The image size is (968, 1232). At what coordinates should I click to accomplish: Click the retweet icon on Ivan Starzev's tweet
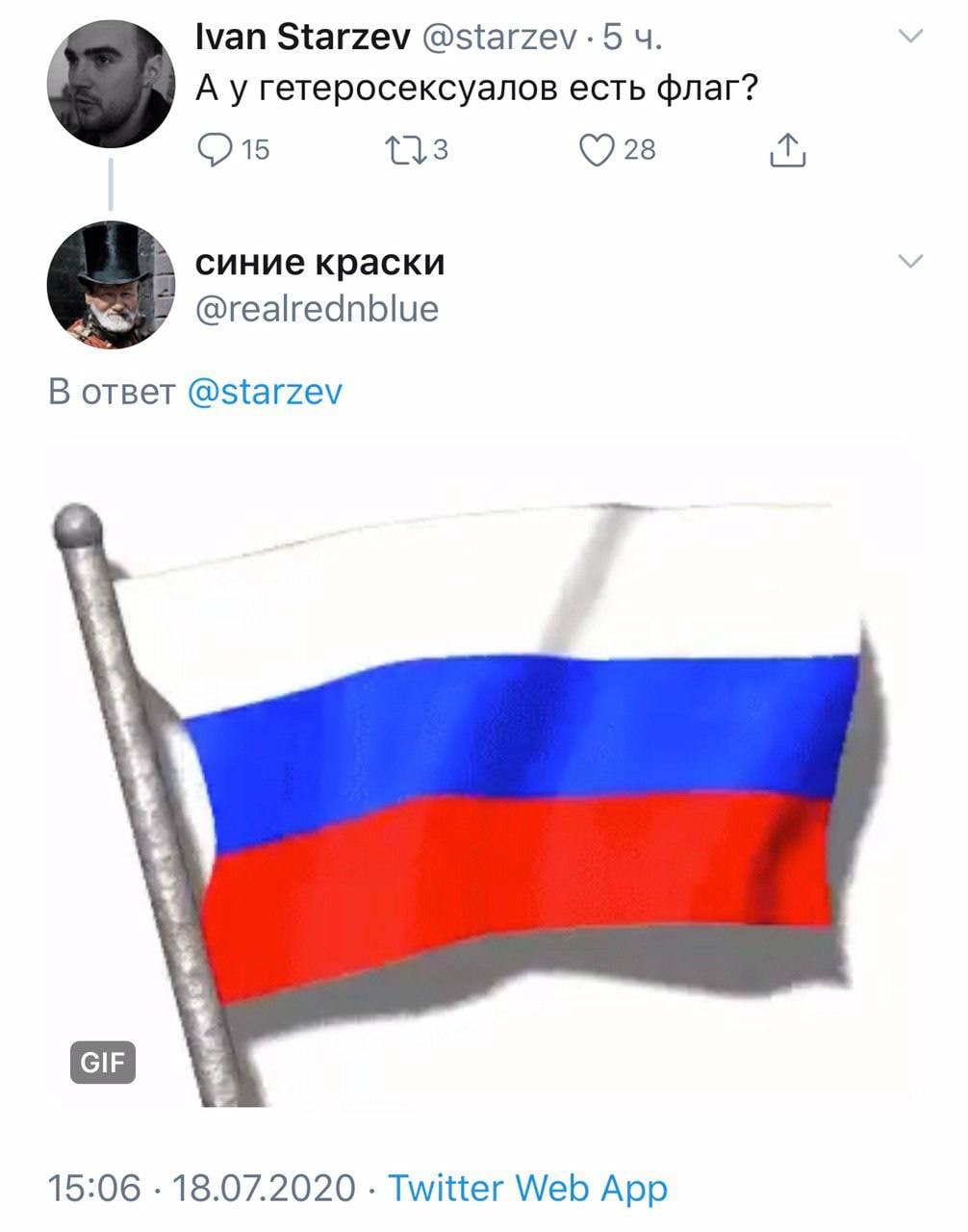tap(404, 150)
